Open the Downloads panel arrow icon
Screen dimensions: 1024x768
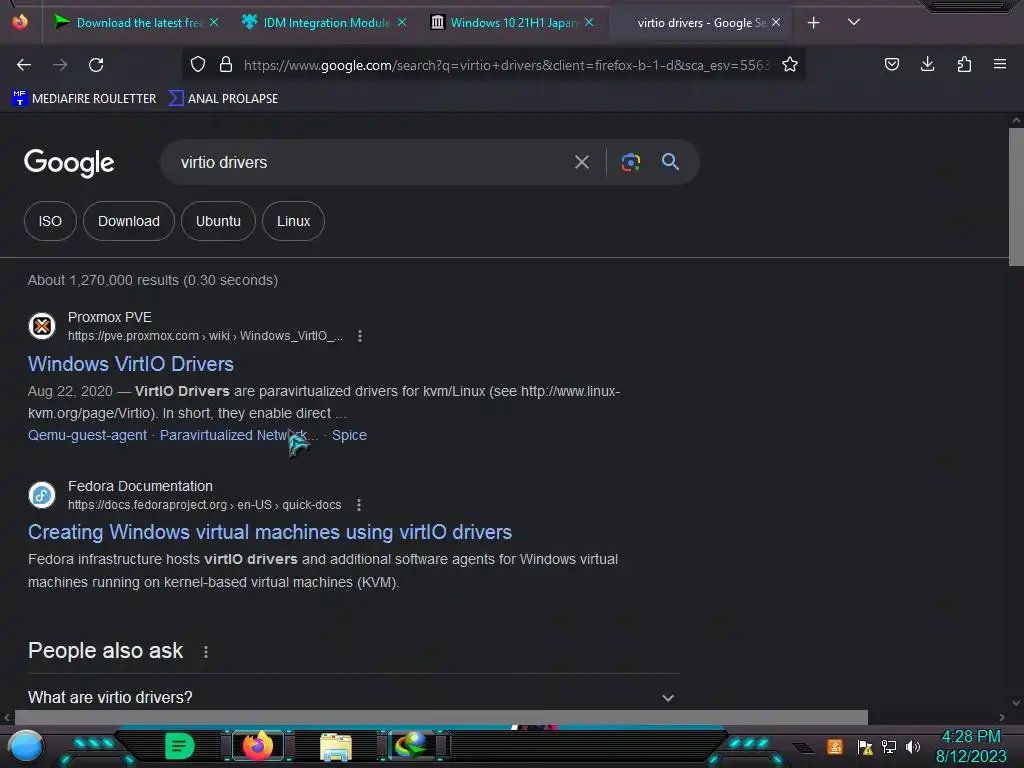pos(927,64)
